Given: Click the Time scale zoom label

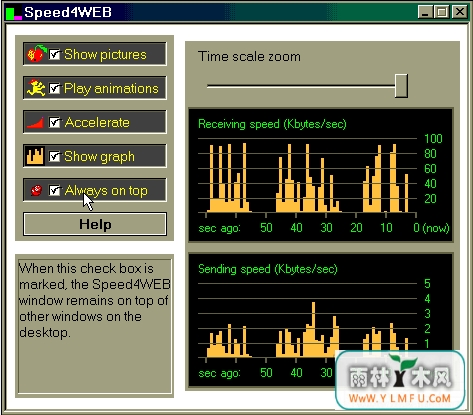Looking at the screenshot, I should pos(249,56).
